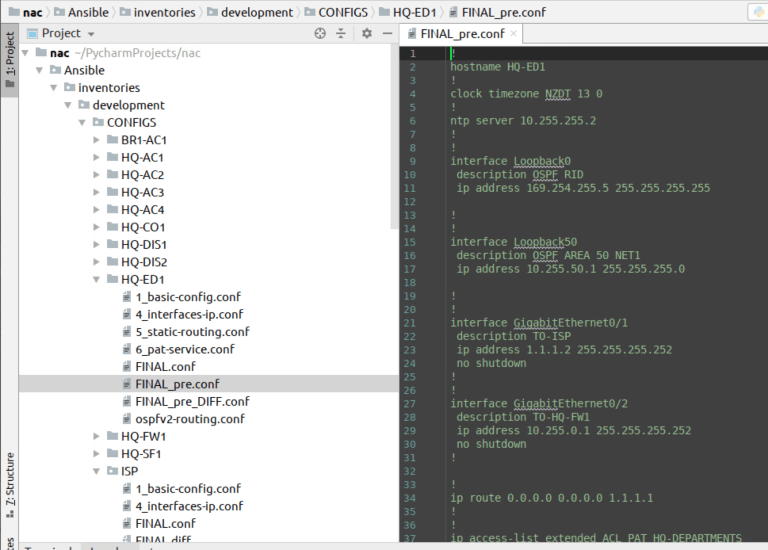
Task: Toggle the 1: Project side tool tab
Action: (x=9, y=59)
